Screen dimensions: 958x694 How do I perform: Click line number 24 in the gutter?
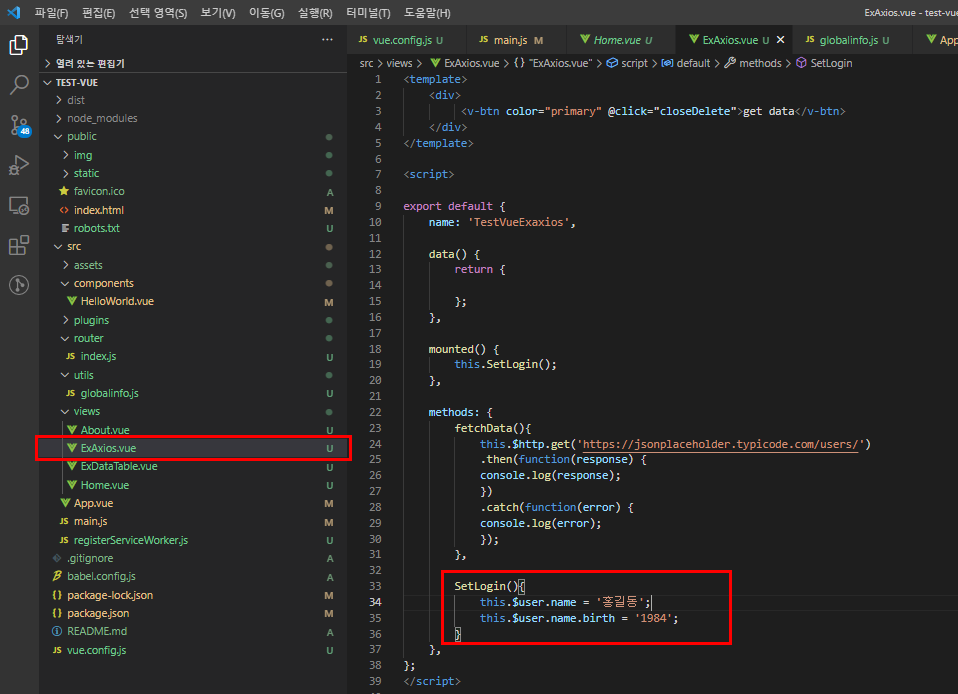(375, 444)
